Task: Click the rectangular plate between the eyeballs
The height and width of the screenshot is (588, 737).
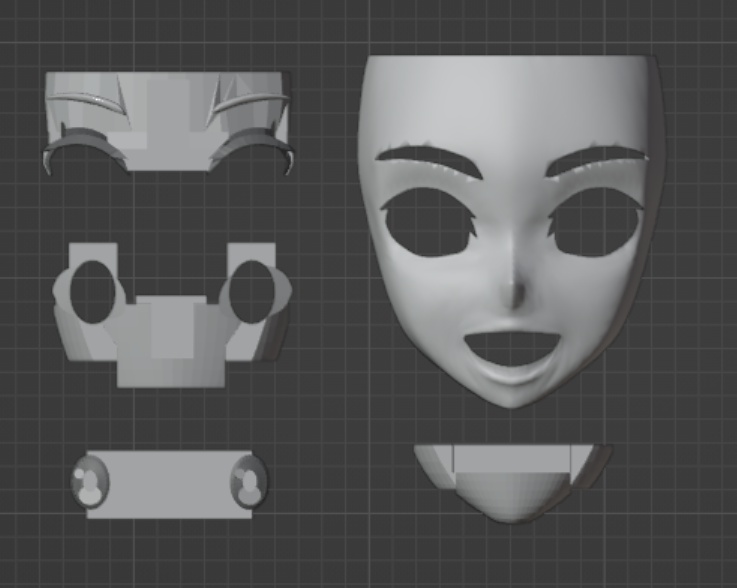Action: (x=169, y=484)
